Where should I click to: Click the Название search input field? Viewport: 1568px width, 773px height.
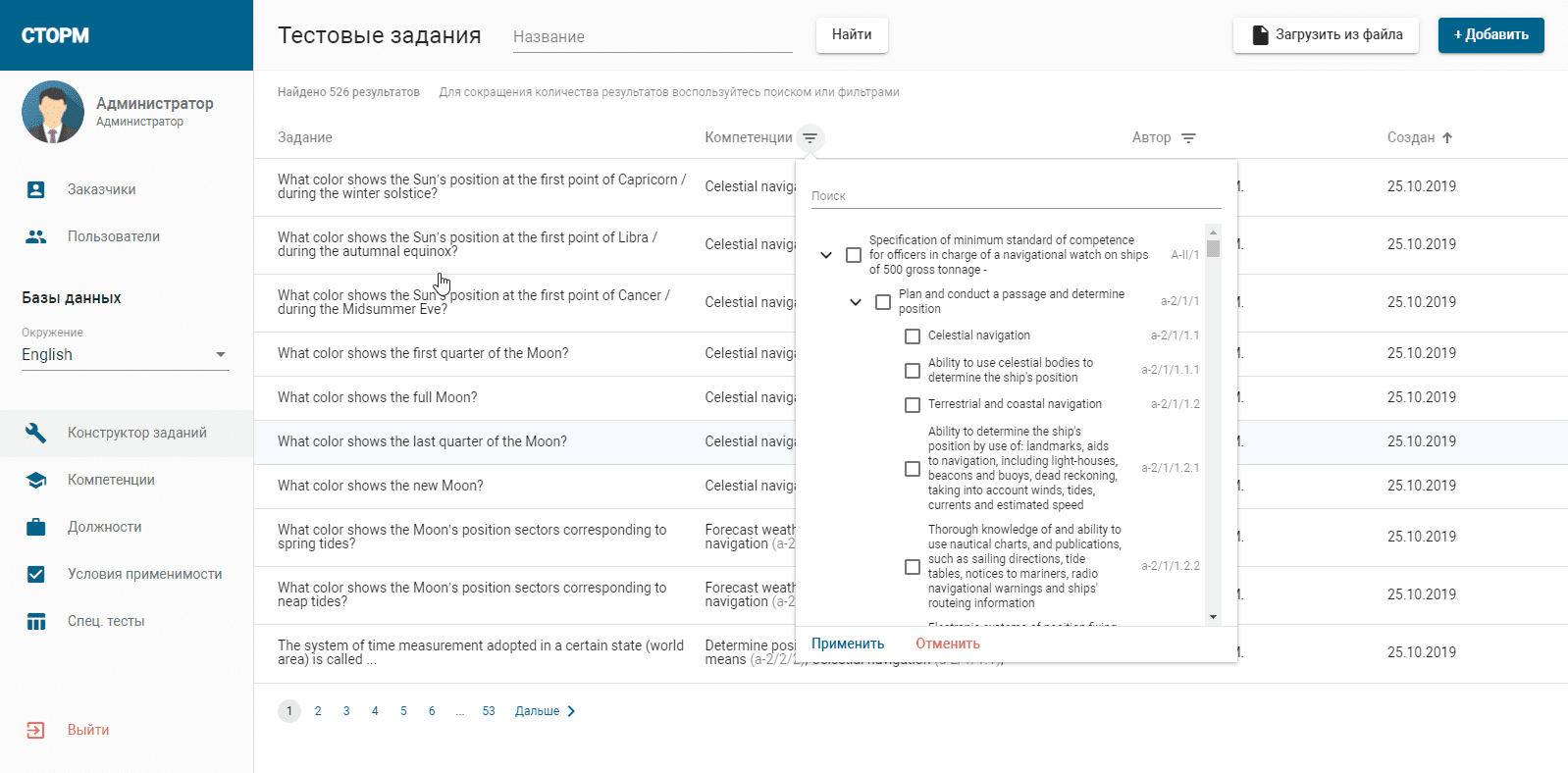[652, 37]
